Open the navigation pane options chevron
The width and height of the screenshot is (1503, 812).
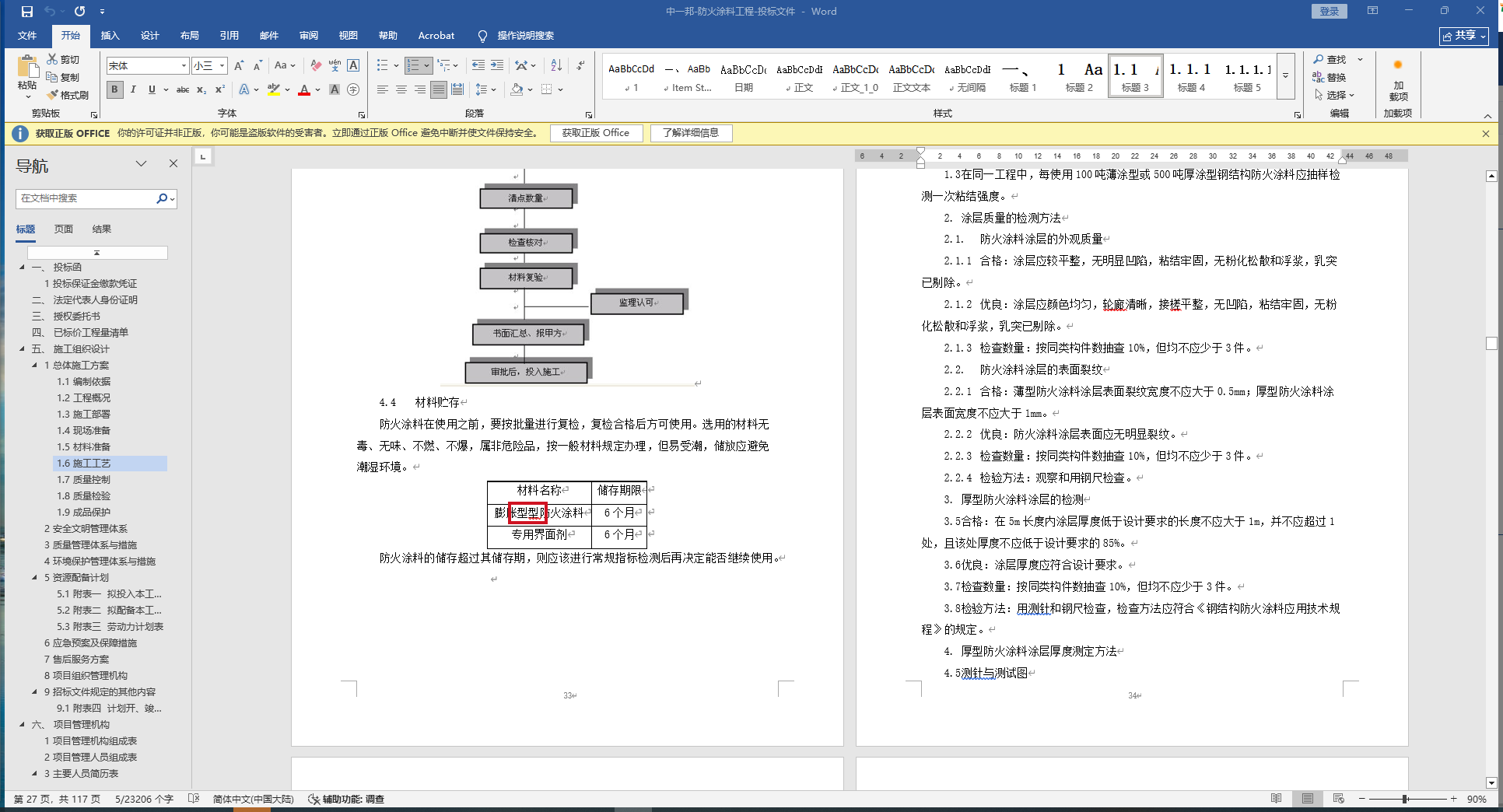141,163
